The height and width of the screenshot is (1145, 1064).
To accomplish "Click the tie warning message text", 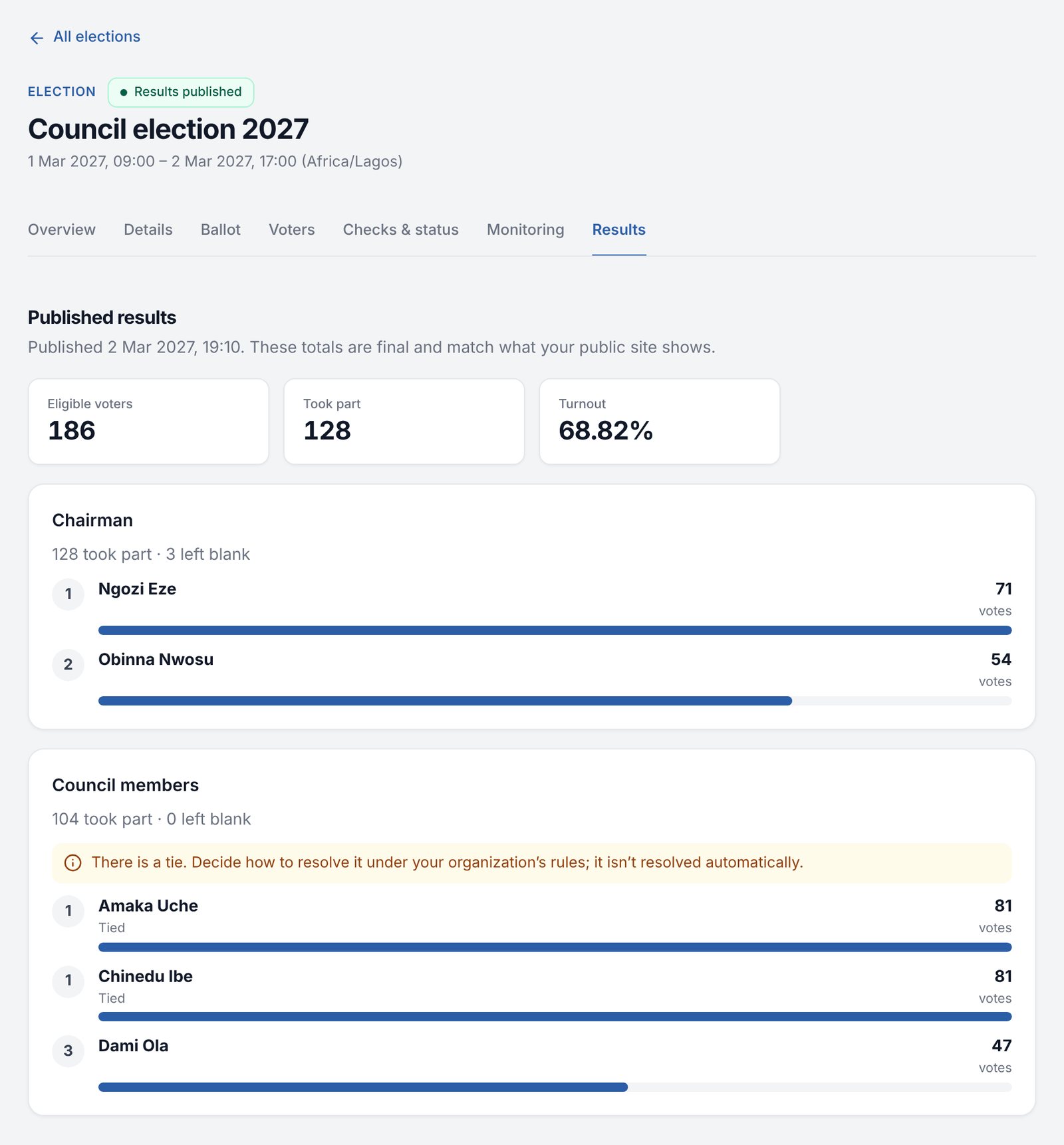I will click(x=448, y=863).
